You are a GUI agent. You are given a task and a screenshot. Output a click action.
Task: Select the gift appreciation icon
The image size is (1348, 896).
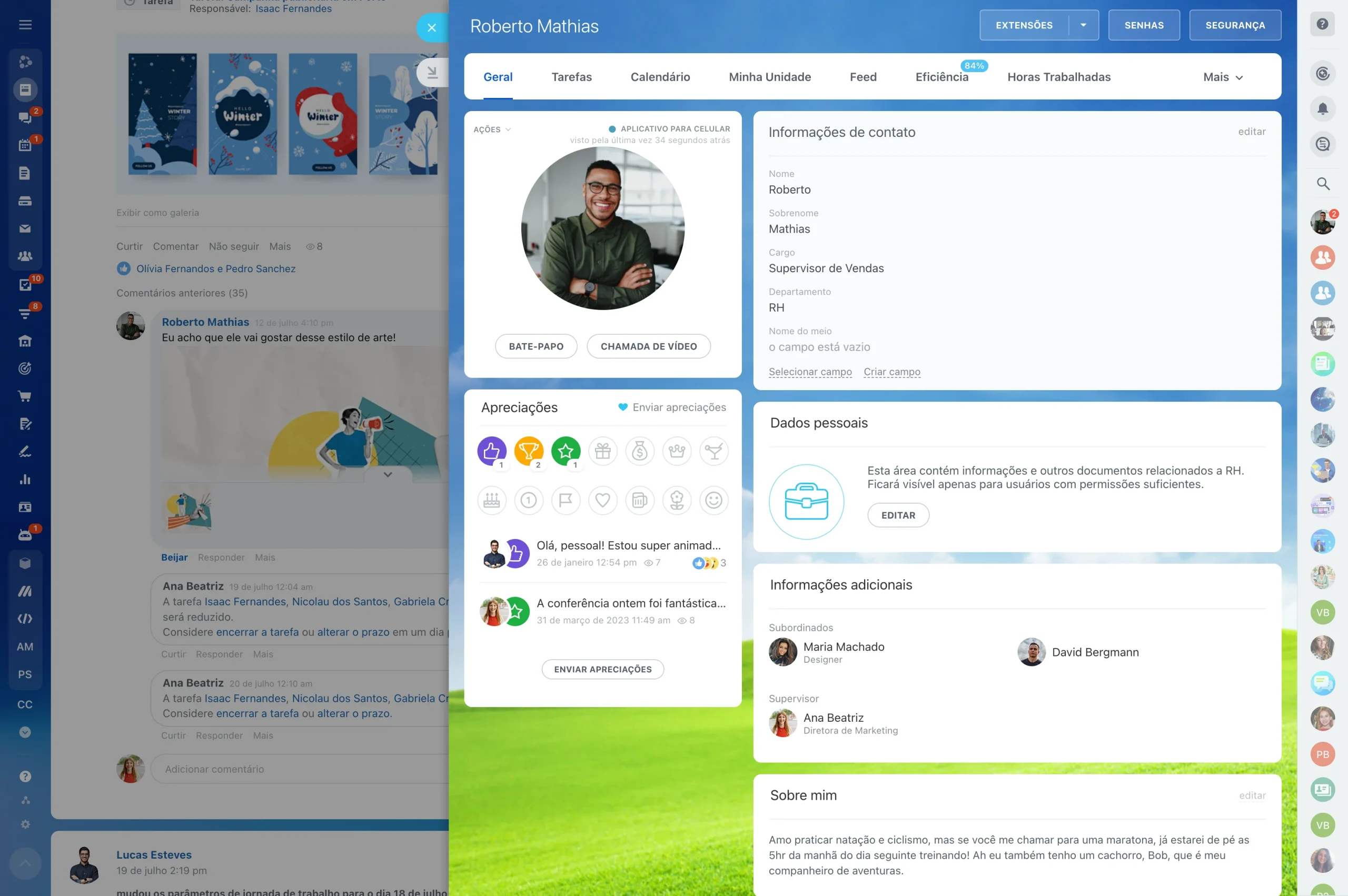[x=603, y=452]
